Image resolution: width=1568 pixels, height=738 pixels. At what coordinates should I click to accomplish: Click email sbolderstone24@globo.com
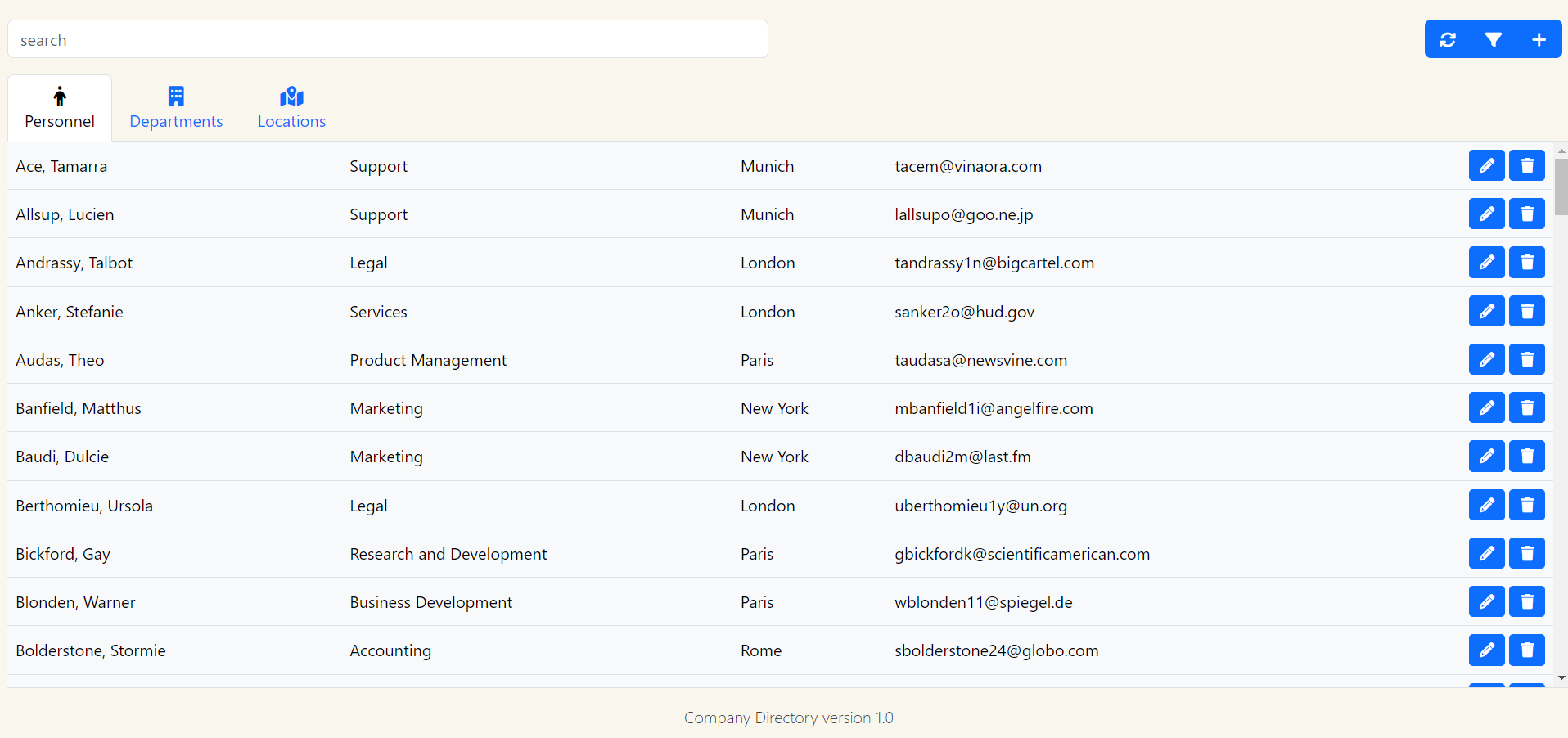click(996, 650)
